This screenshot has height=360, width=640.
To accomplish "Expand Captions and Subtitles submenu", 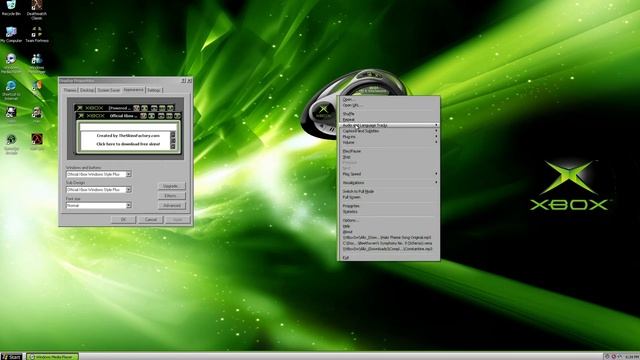I will pos(389,131).
